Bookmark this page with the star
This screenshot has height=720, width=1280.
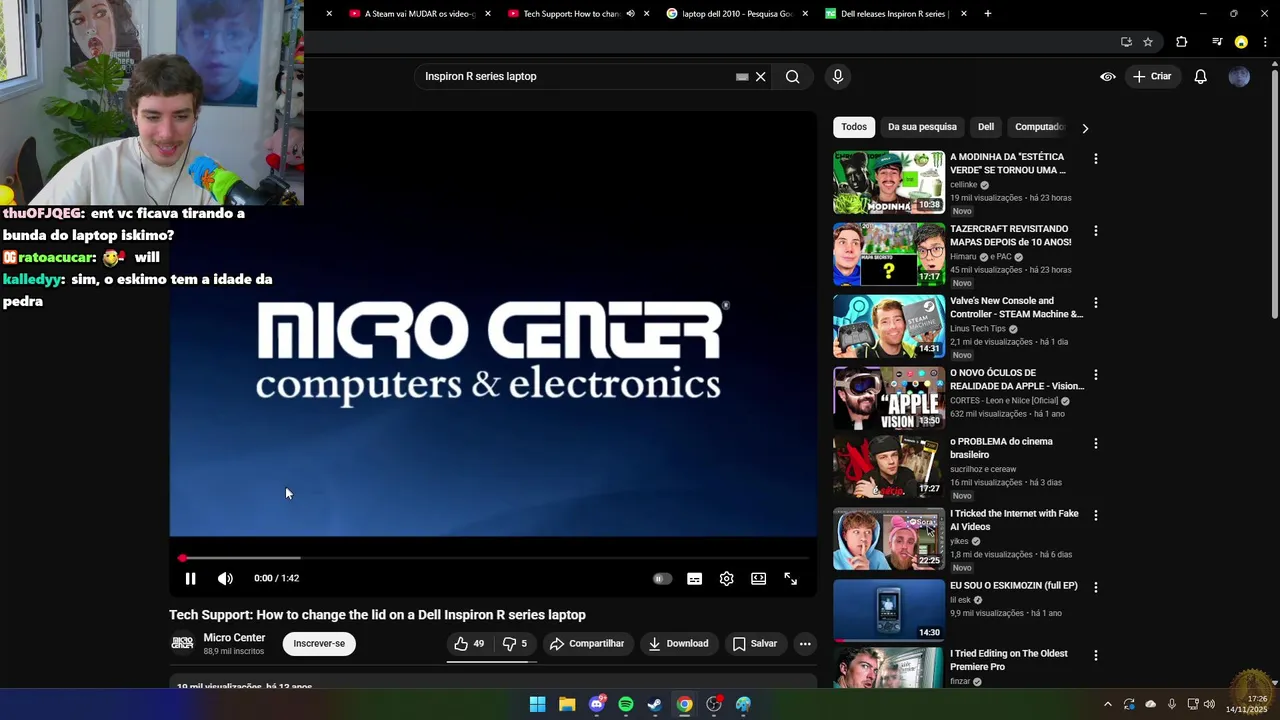point(1148,42)
